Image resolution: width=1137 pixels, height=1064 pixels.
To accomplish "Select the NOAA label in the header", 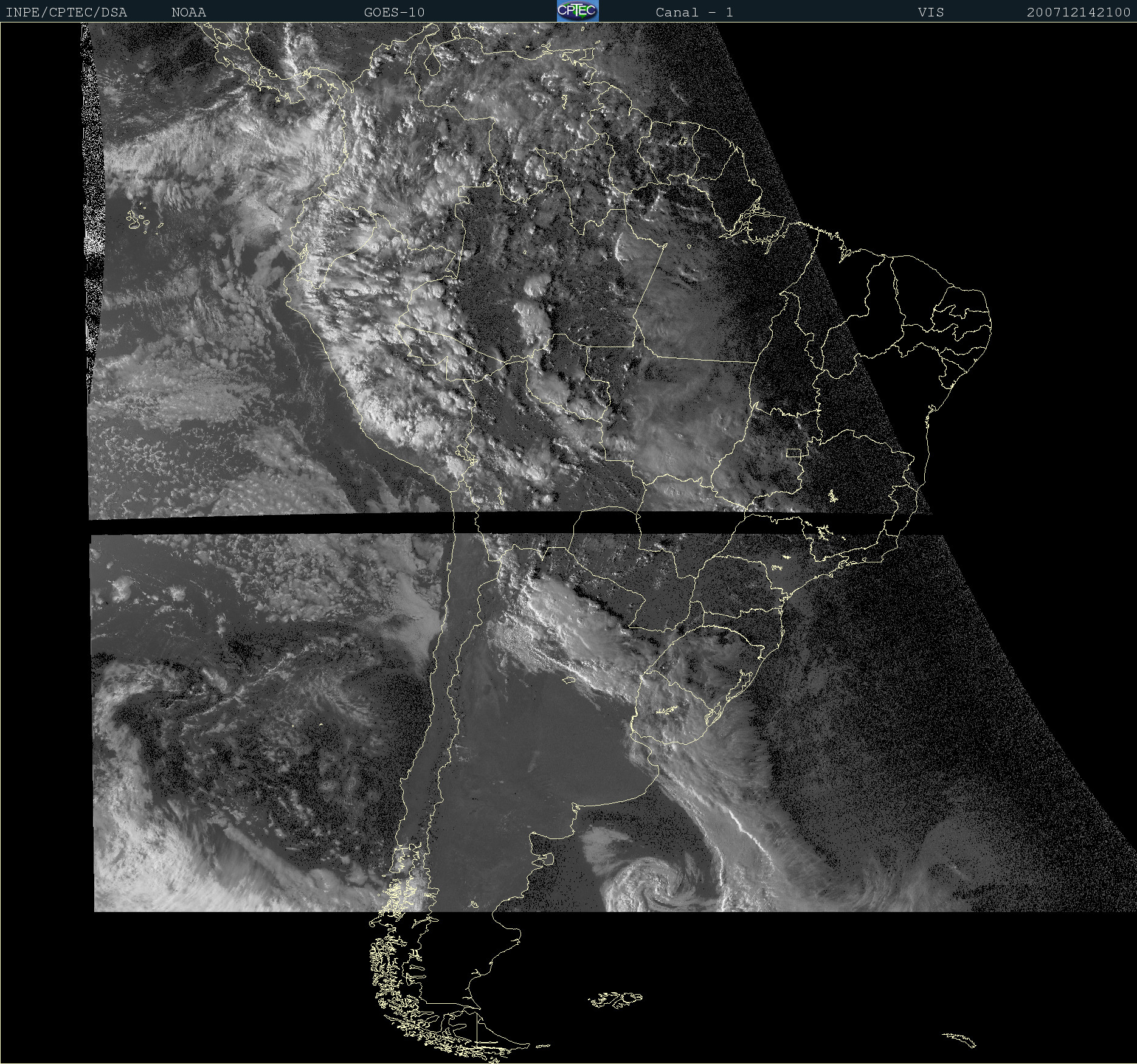I will tap(189, 12).
